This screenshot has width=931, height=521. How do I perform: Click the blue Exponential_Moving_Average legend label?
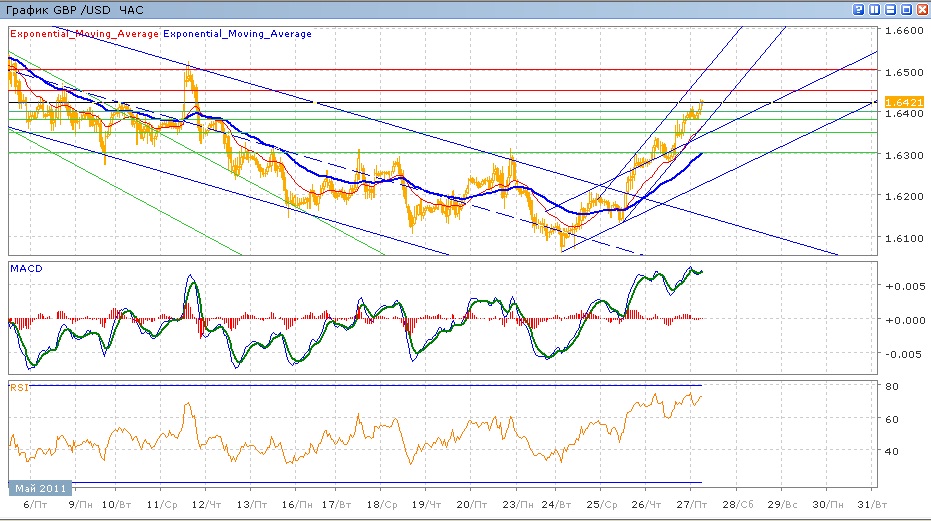[238, 34]
